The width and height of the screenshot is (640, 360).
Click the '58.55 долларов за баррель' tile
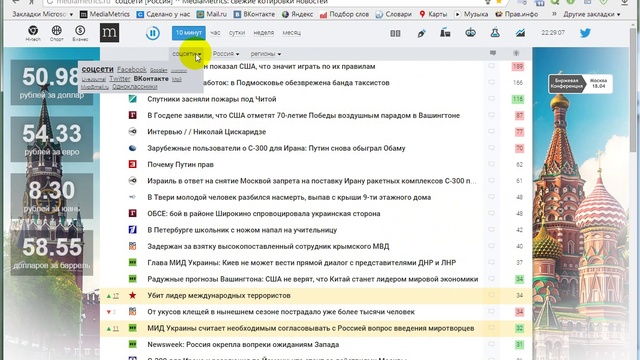pos(52,253)
